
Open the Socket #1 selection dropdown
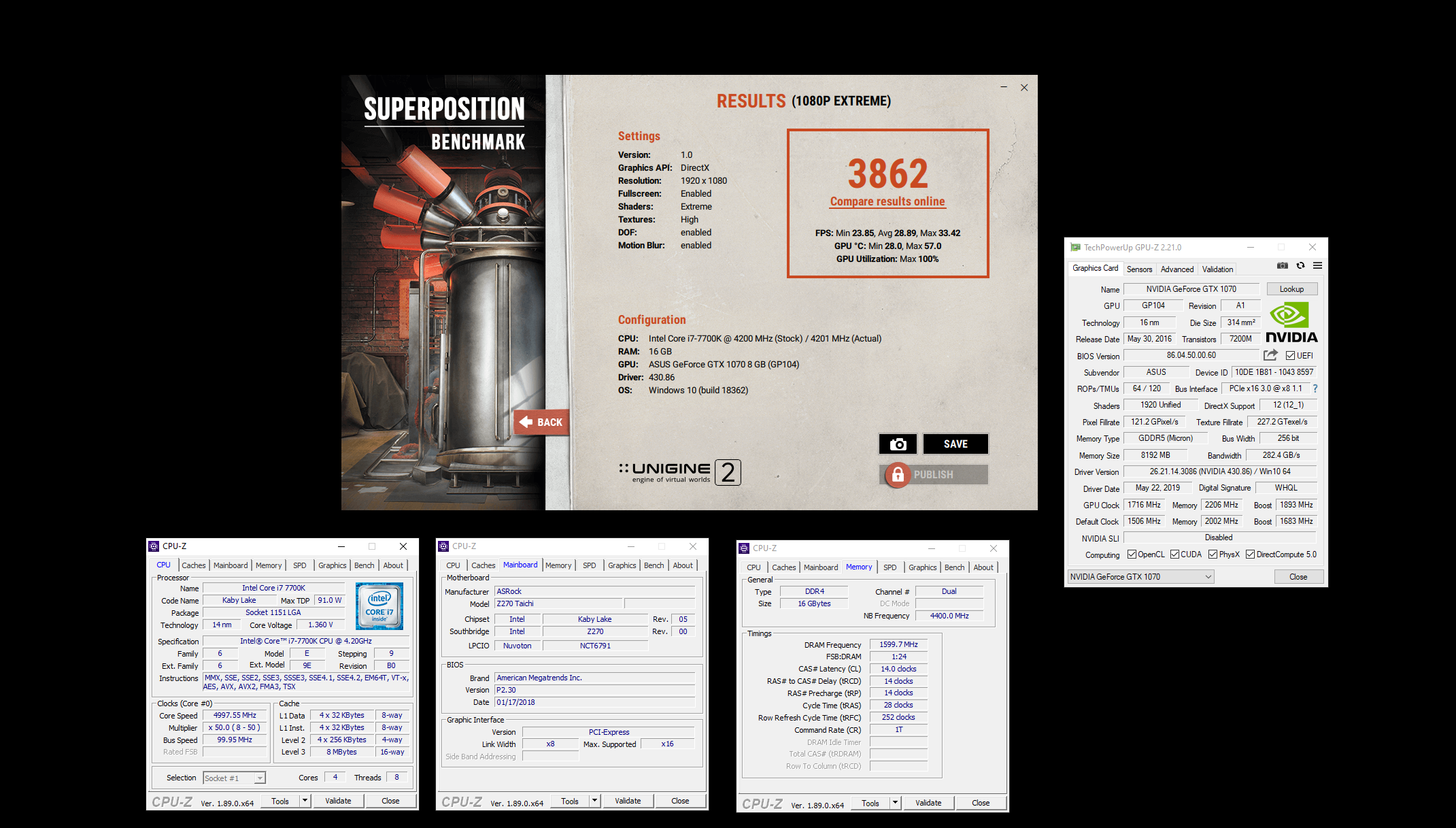(x=234, y=778)
